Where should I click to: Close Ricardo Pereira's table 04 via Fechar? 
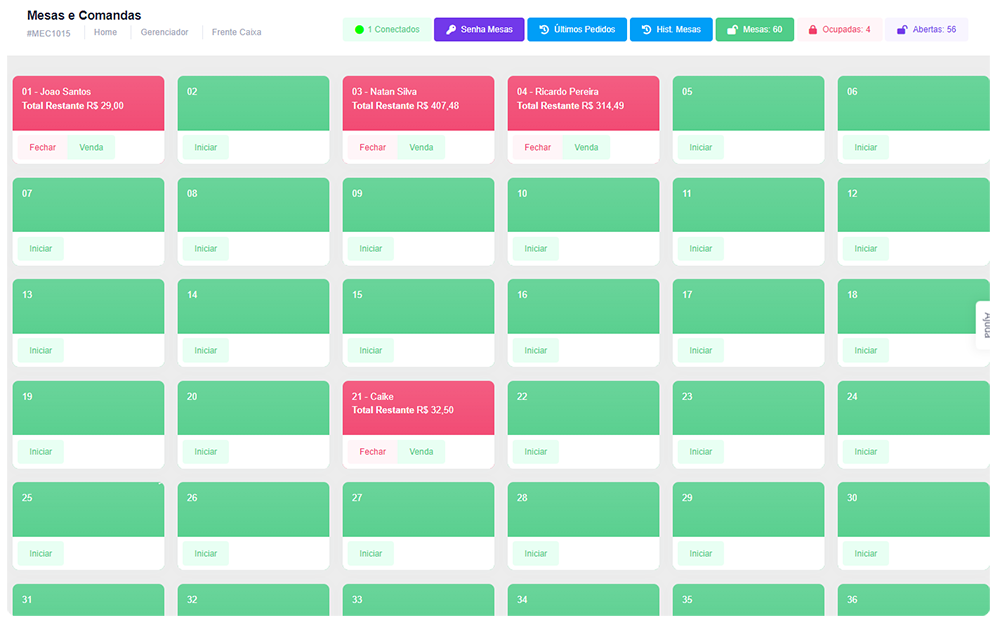point(538,148)
